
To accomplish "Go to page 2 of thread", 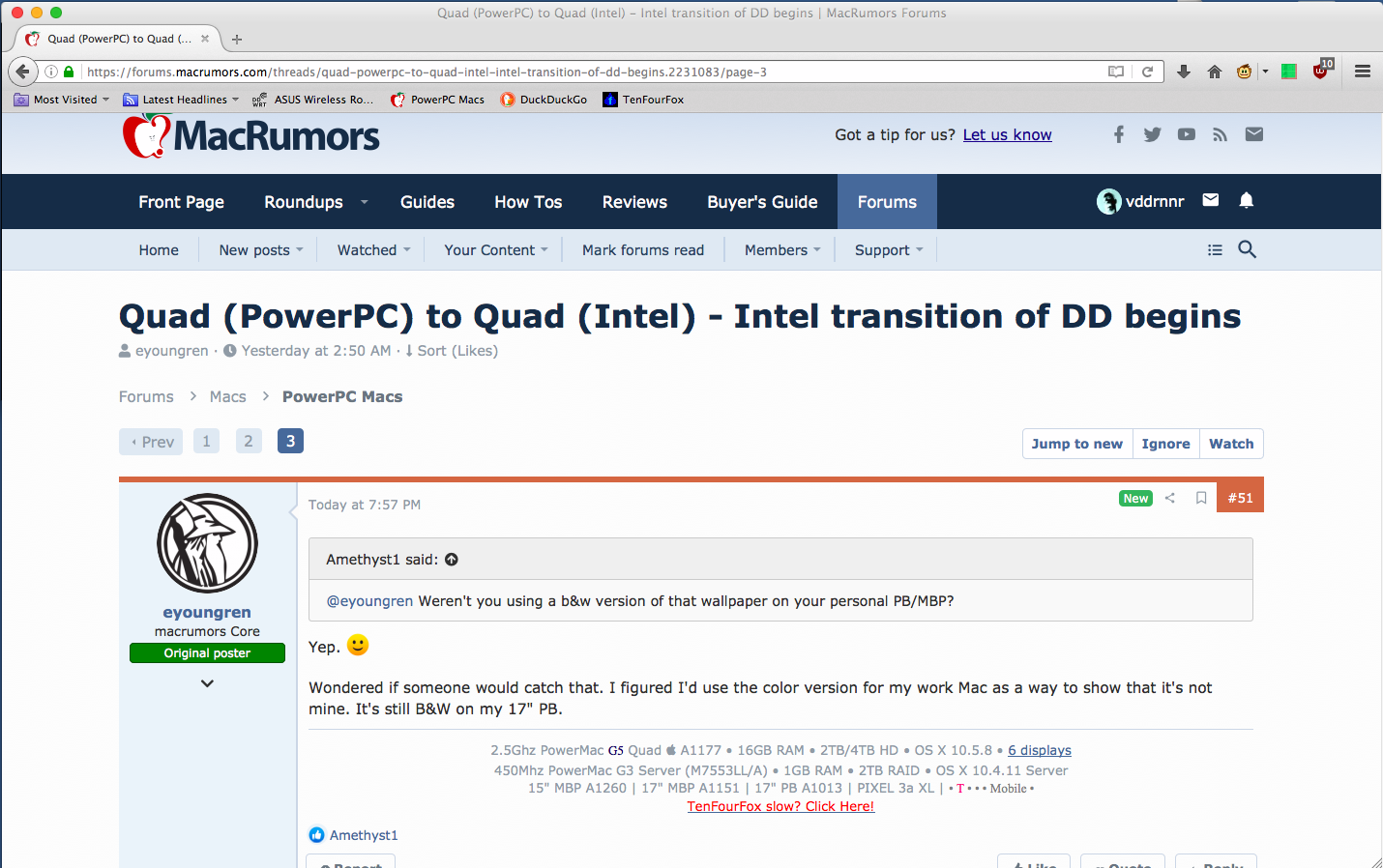I will [x=249, y=441].
